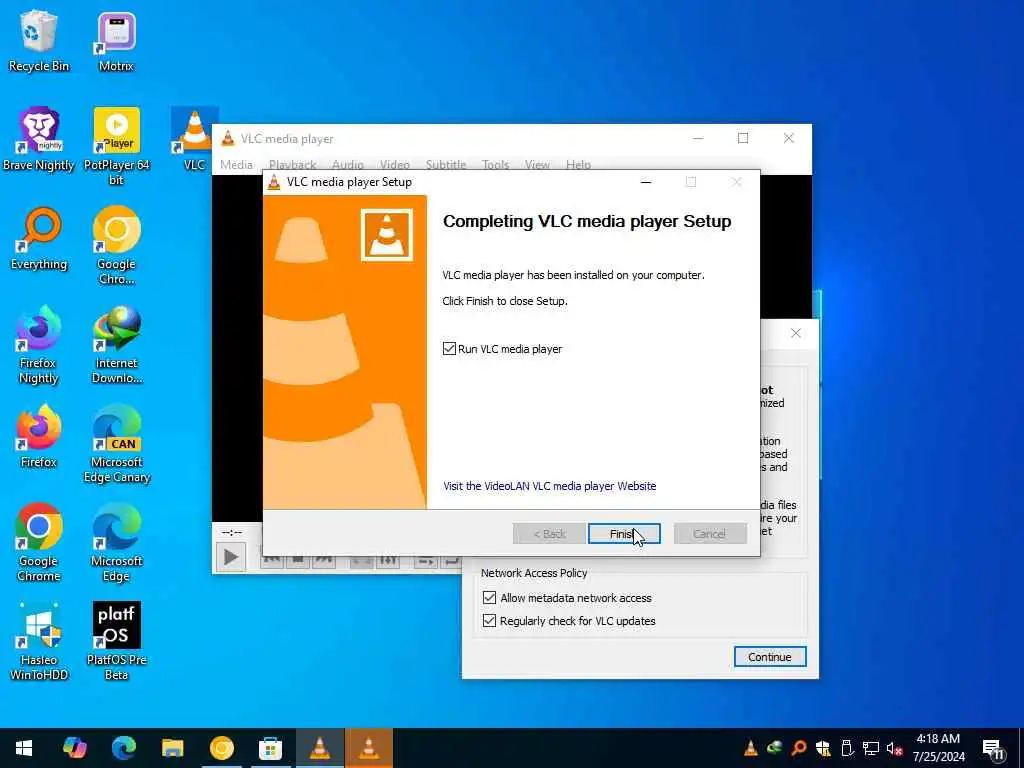Switch to first VLC taskbar button
This screenshot has width=1024, height=768.
(x=319, y=748)
